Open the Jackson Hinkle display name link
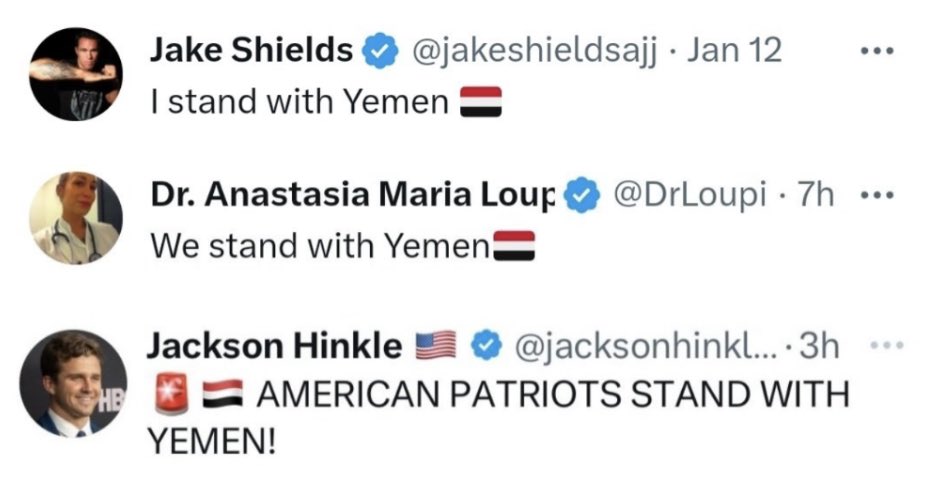 point(276,346)
